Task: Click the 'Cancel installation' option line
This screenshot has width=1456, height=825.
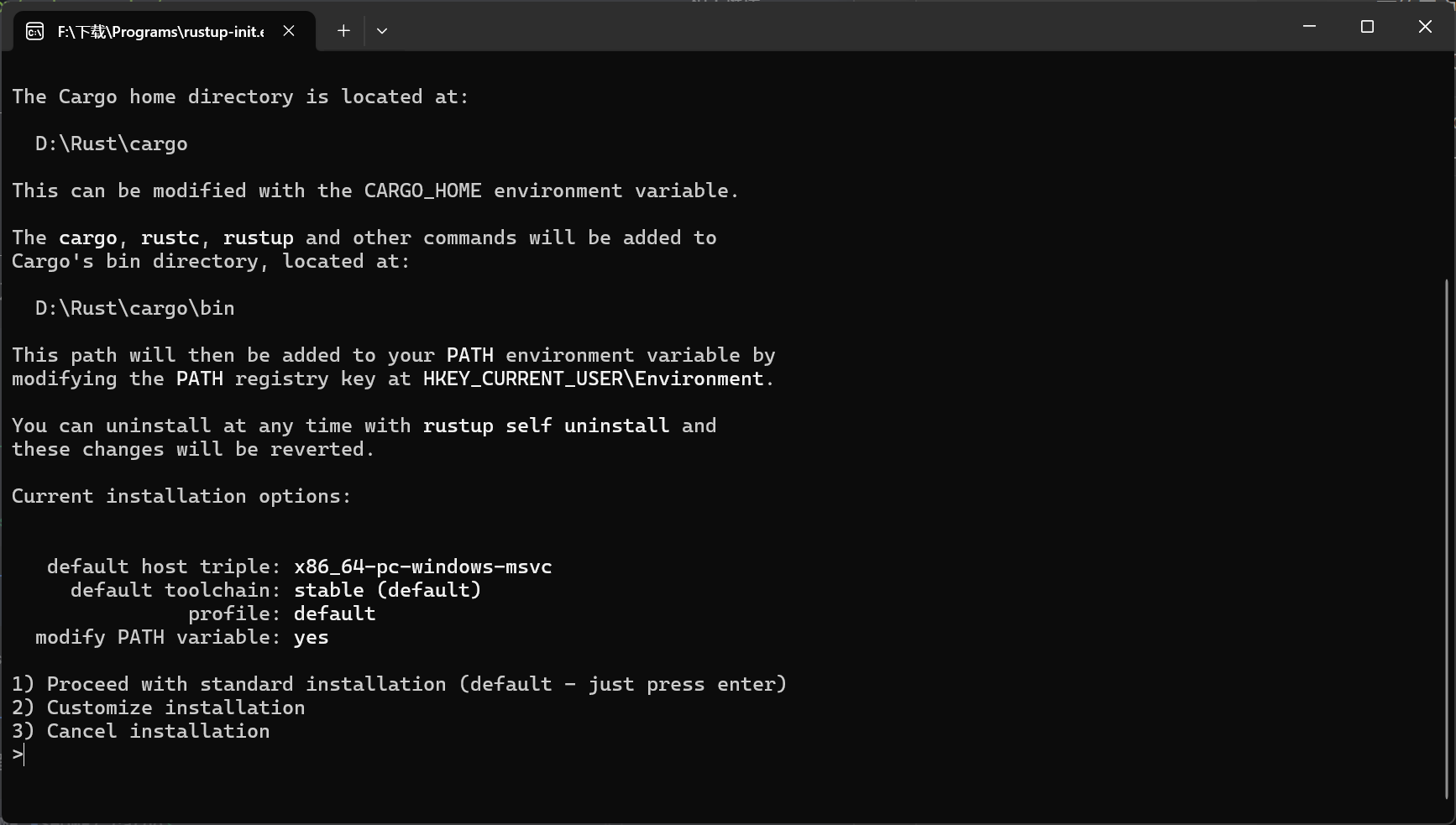Action: click(x=141, y=731)
